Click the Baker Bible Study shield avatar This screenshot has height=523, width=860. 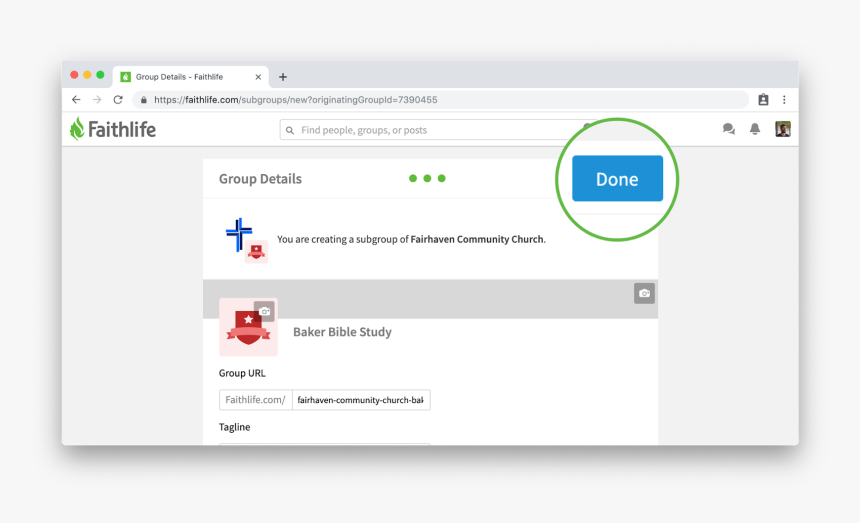[x=247, y=329]
